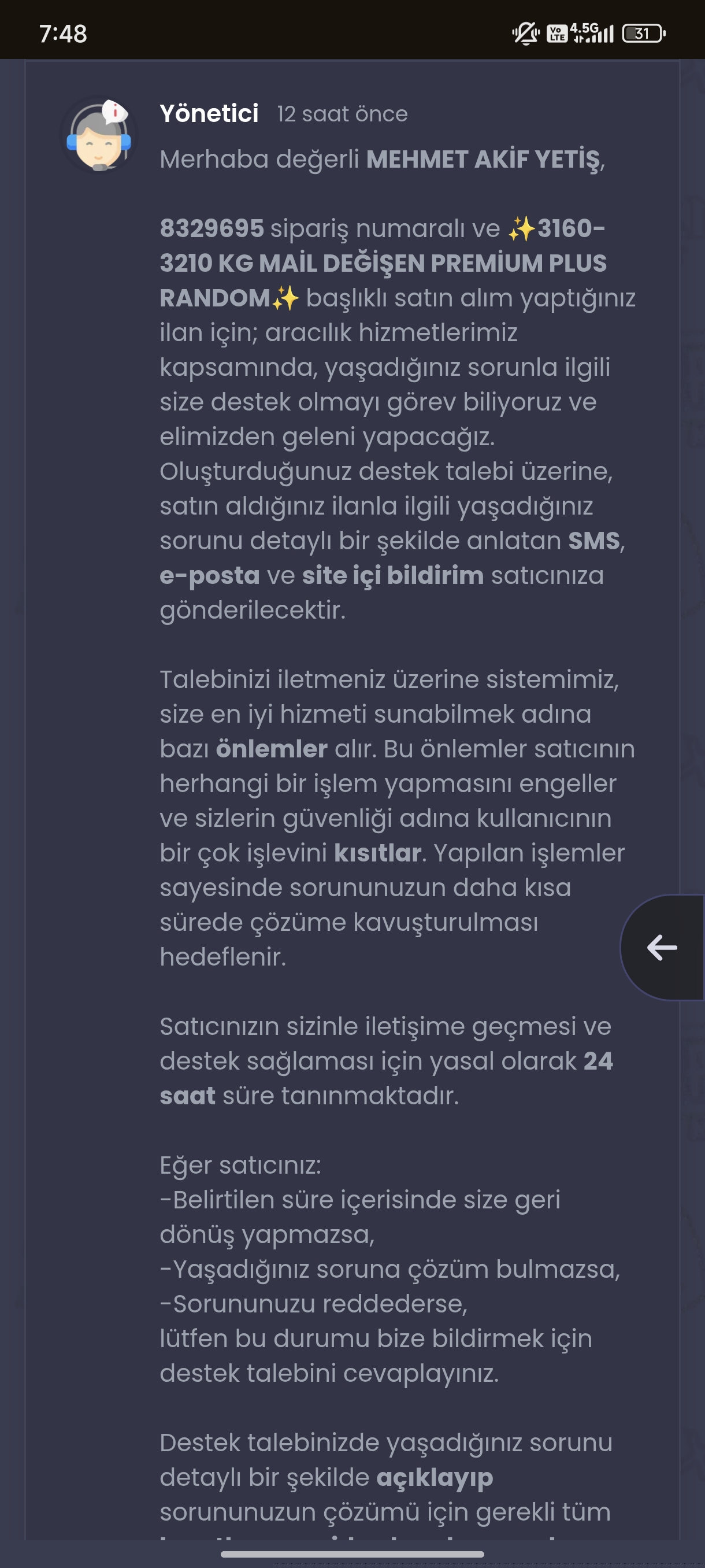Tap the home gesture bar at bottom
Image resolution: width=705 pixels, height=1568 pixels.
point(352,1554)
